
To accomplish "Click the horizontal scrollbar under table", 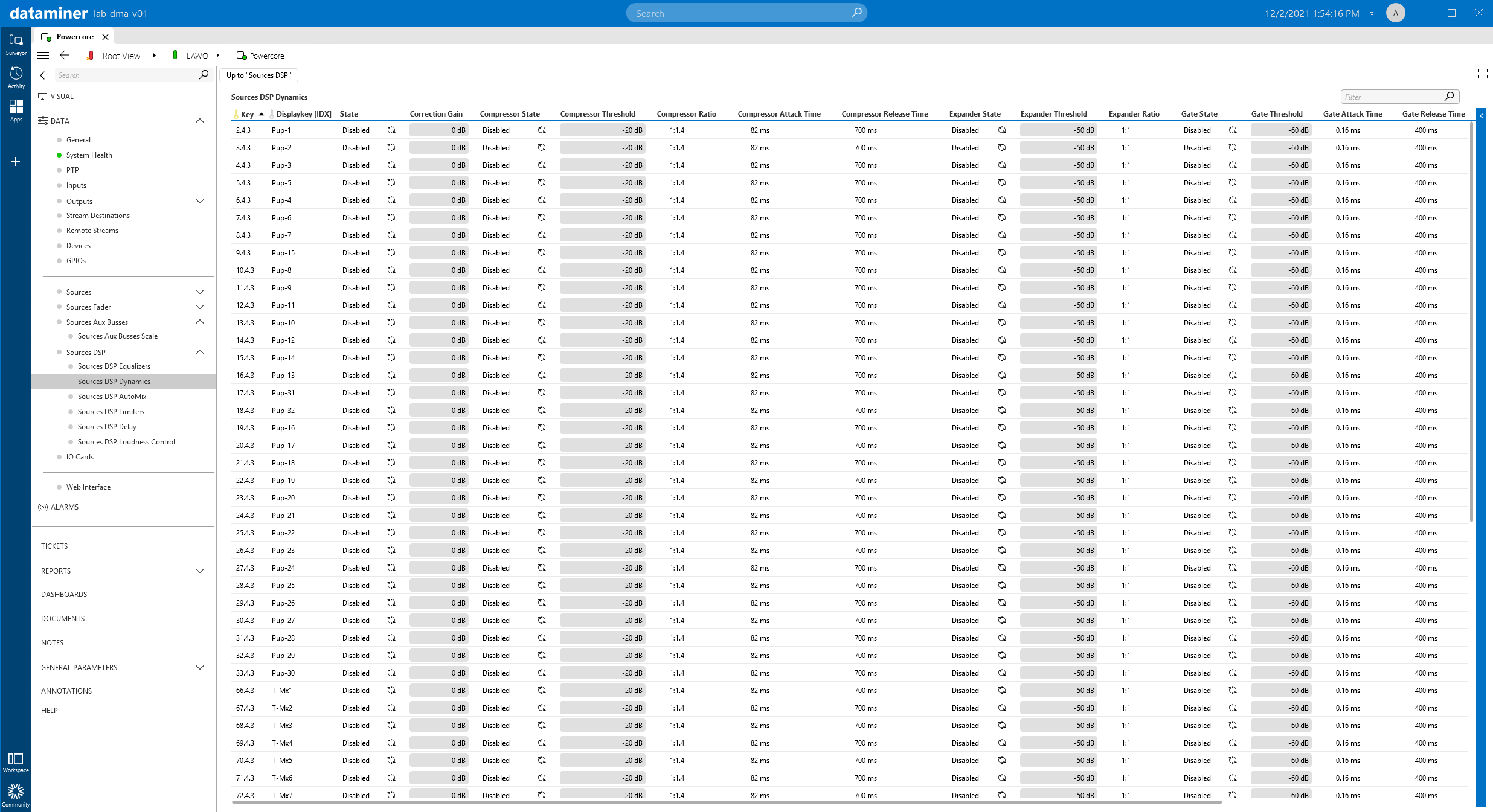I will [727, 802].
